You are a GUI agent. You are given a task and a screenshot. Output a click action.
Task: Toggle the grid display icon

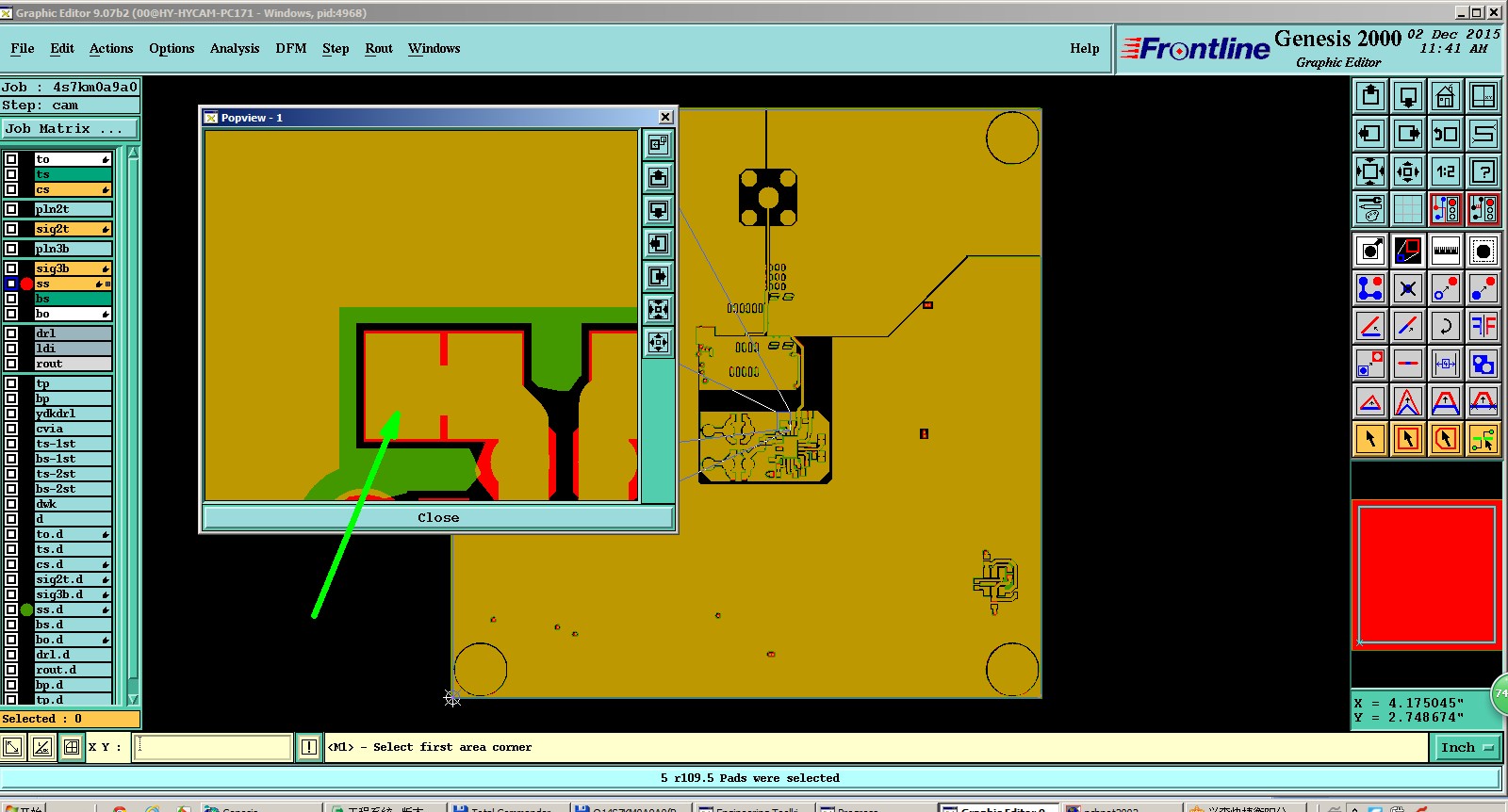click(x=1408, y=209)
